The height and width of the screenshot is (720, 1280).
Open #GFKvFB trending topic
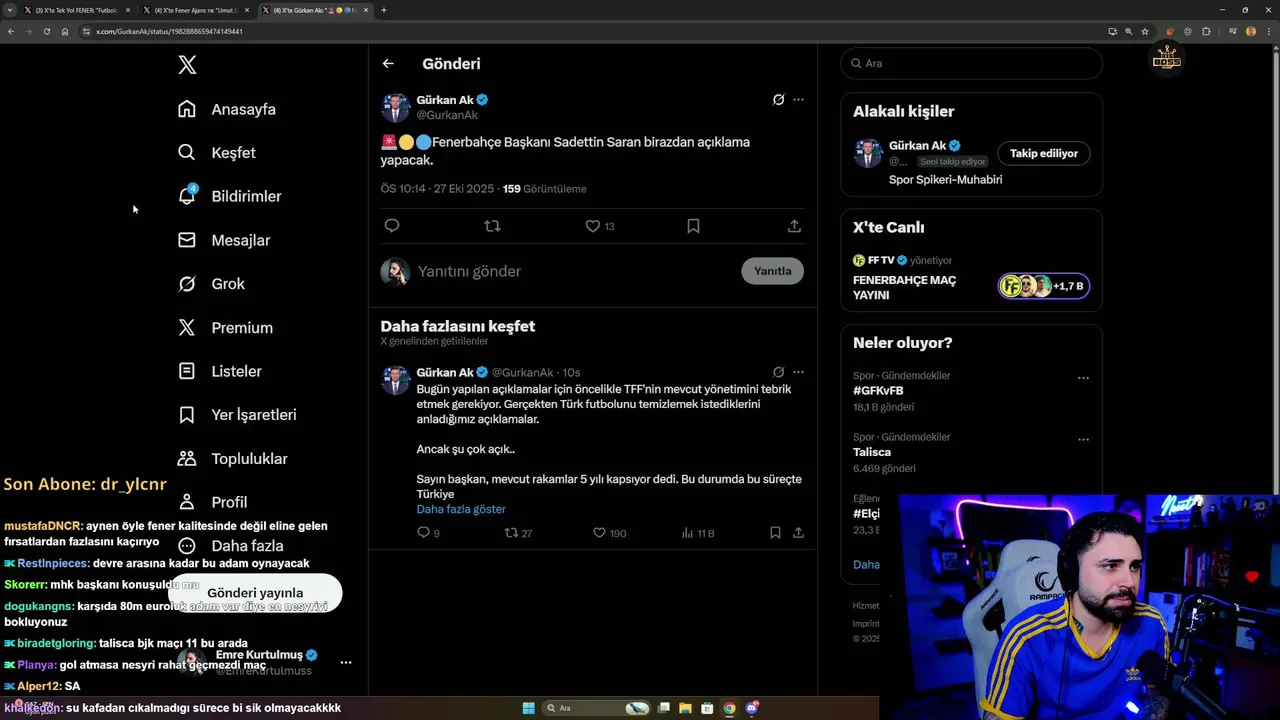878,391
